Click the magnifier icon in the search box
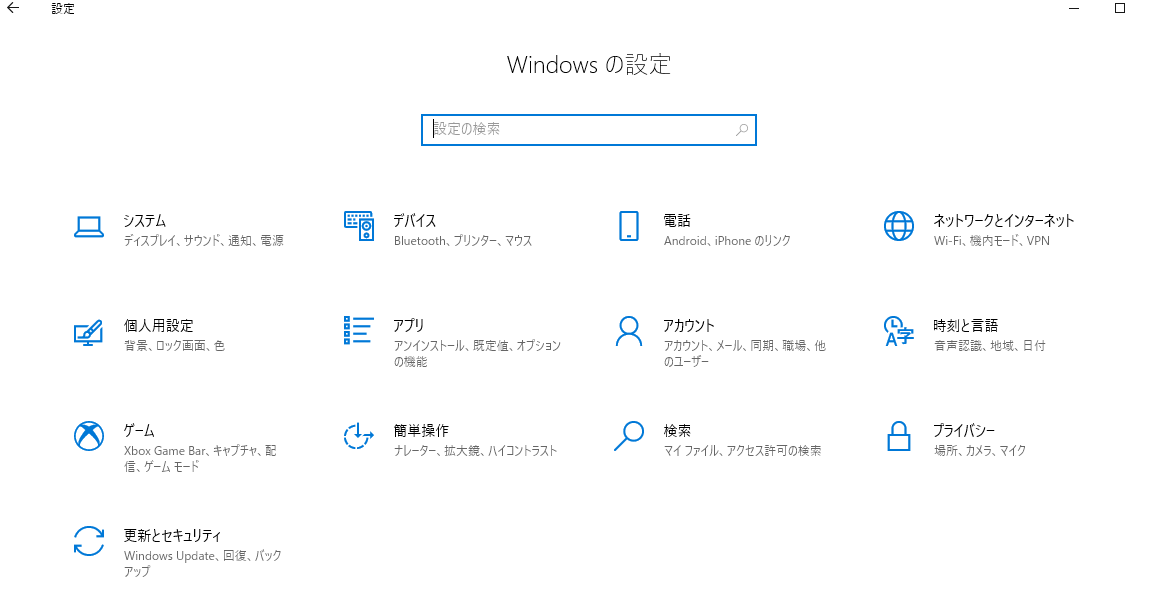The width and height of the screenshot is (1157, 600). point(742,130)
